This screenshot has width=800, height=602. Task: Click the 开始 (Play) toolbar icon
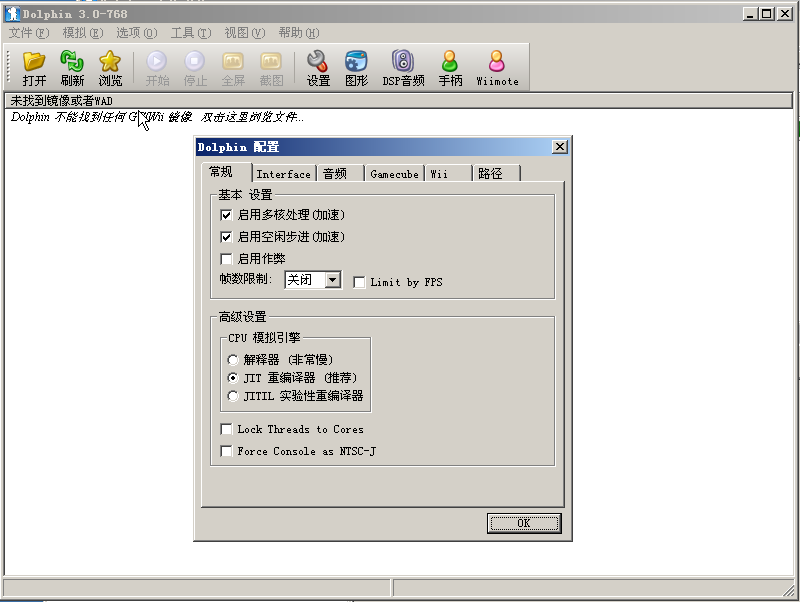click(x=157, y=68)
